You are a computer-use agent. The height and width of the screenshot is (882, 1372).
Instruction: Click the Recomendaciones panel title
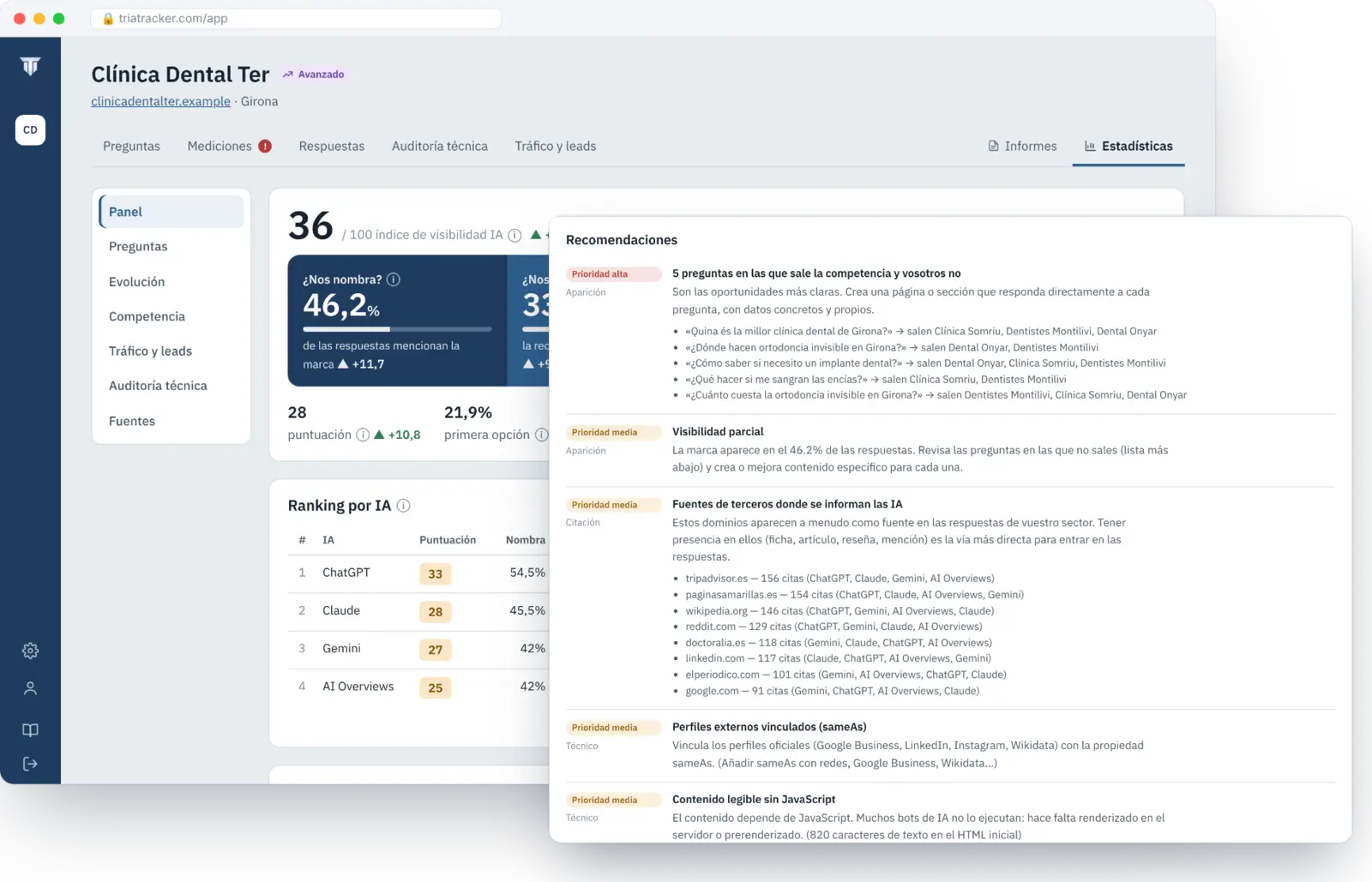pos(622,240)
